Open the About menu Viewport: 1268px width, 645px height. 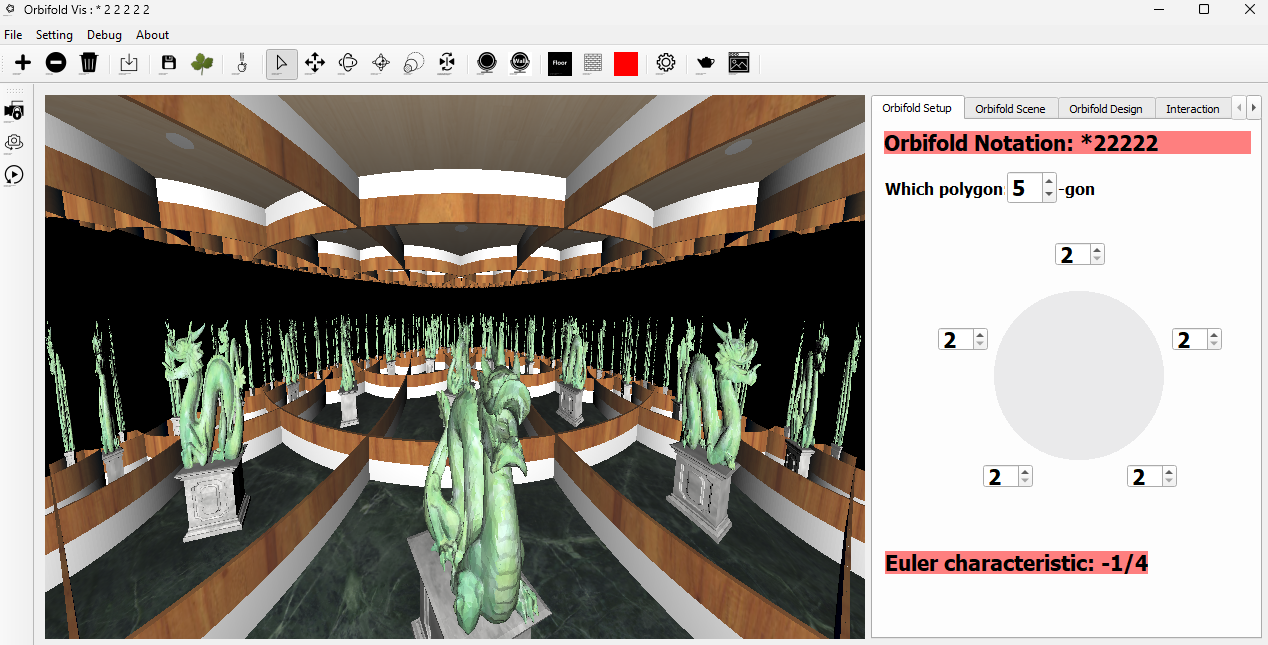tap(153, 35)
